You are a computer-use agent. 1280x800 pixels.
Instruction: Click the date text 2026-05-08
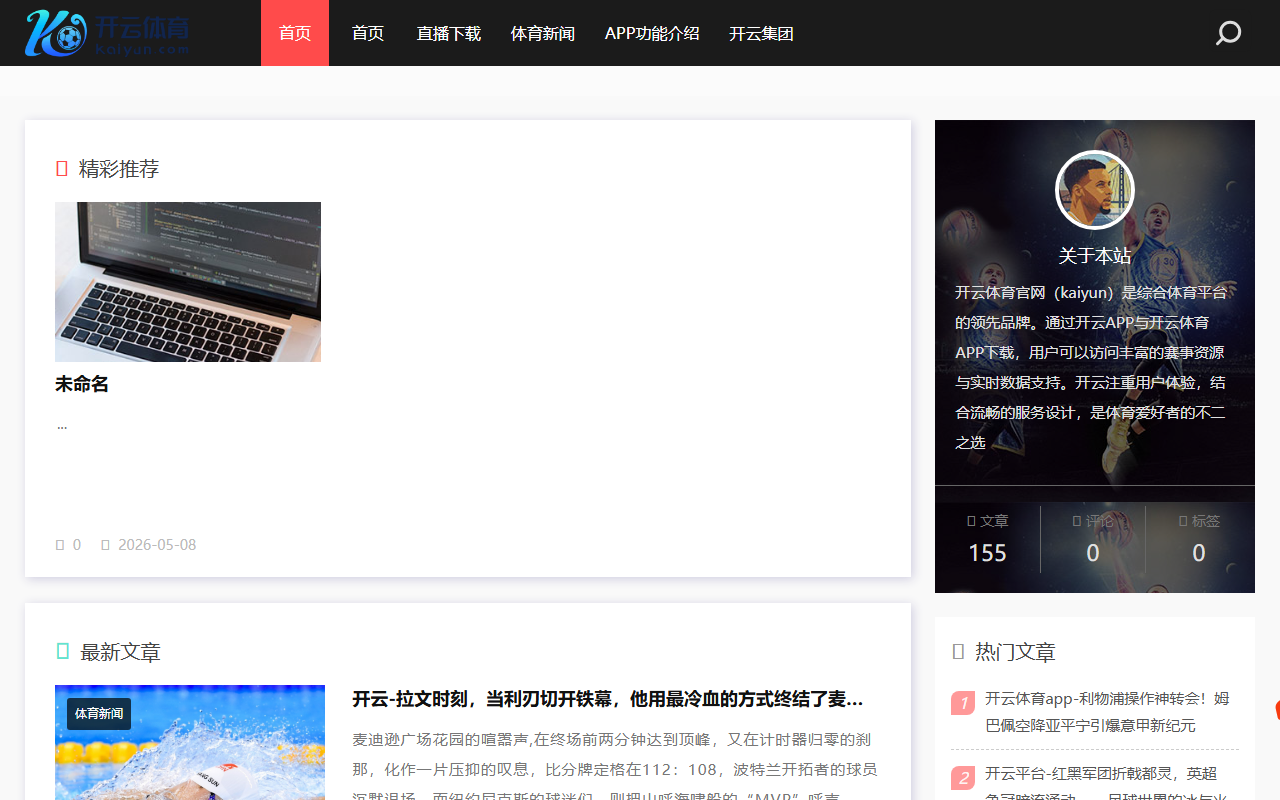pos(157,545)
